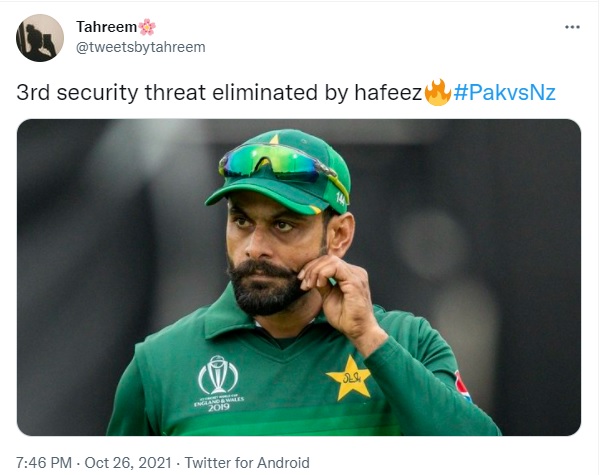The height and width of the screenshot is (475, 600).
Task: Click the Oct 26, 2021 date
Action: tap(128, 463)
